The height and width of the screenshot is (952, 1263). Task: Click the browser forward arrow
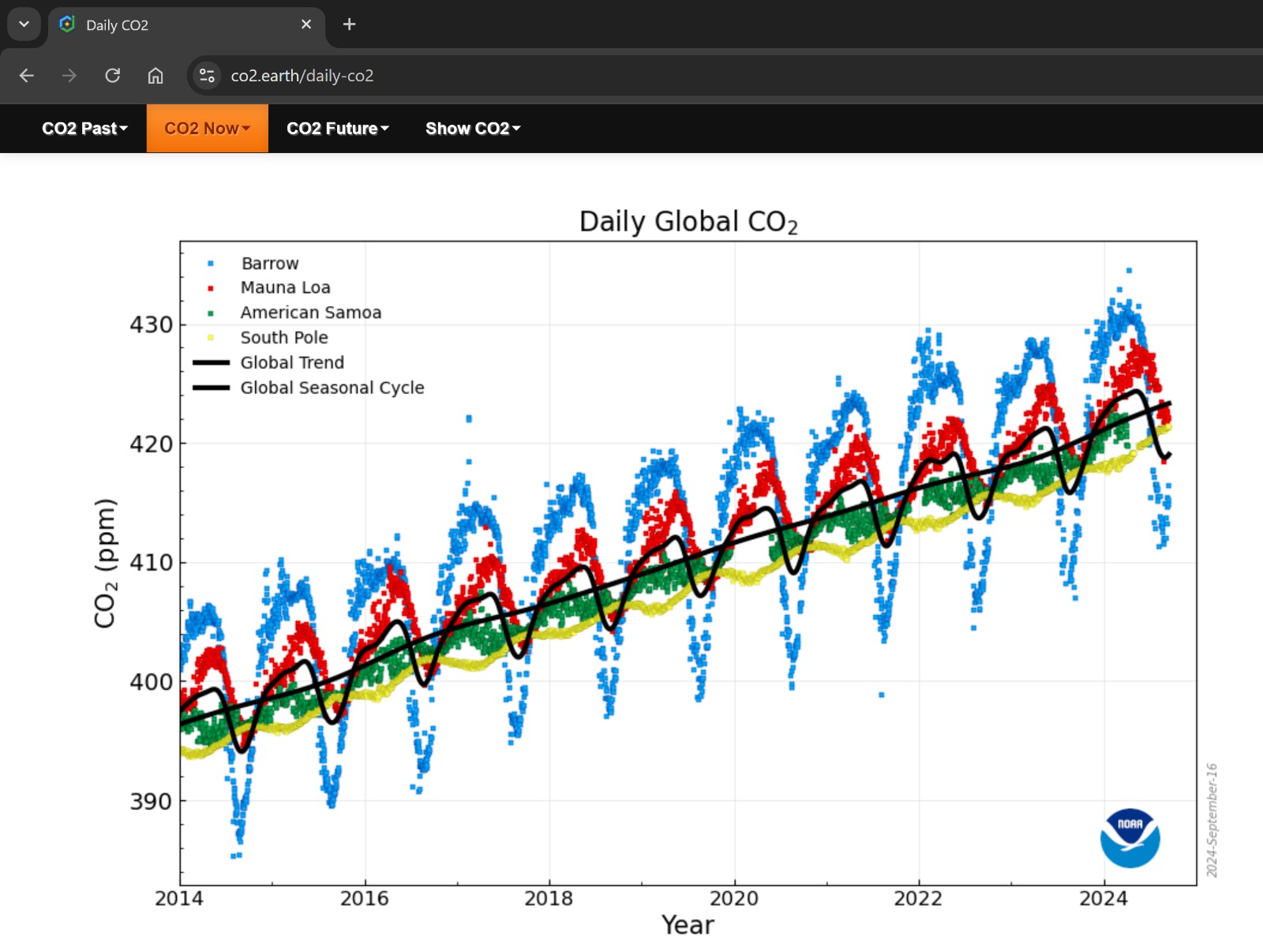[69, 76]
